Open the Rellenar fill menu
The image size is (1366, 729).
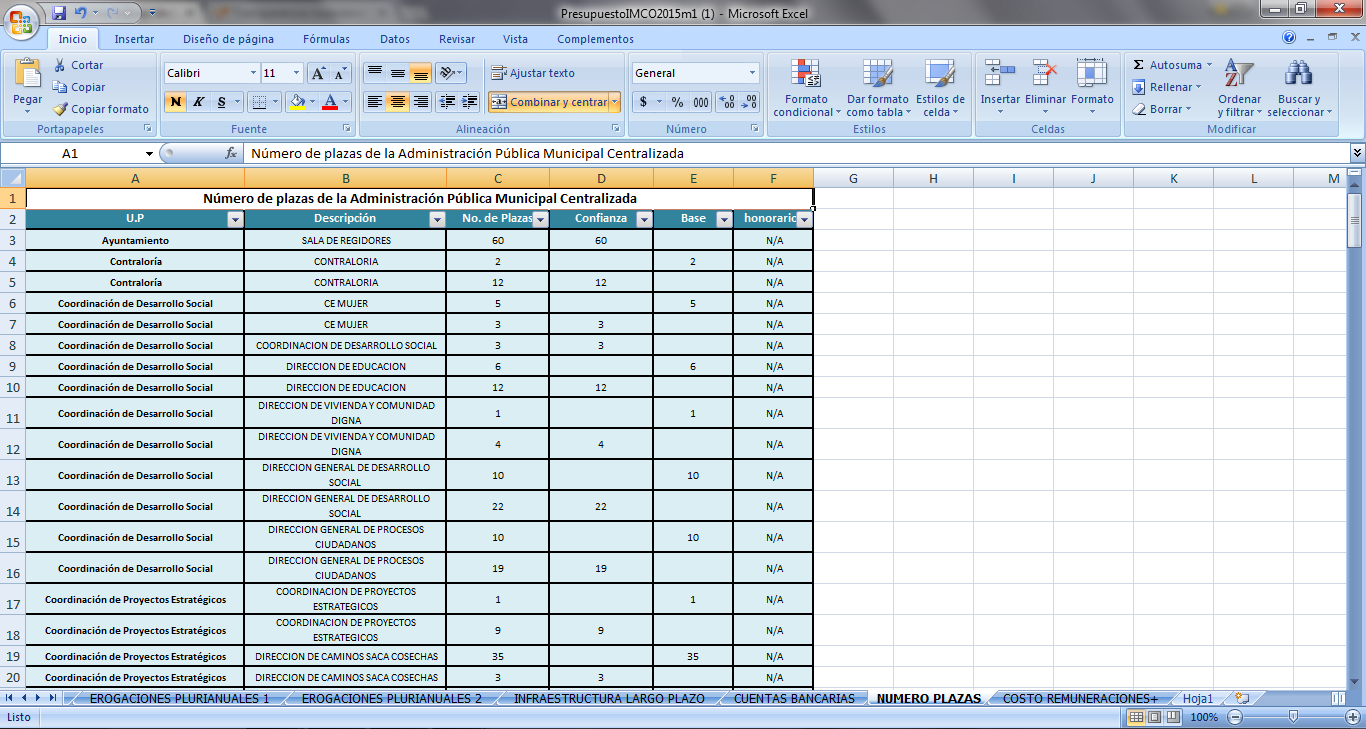pyautogui.click(x=1167, y=87)
